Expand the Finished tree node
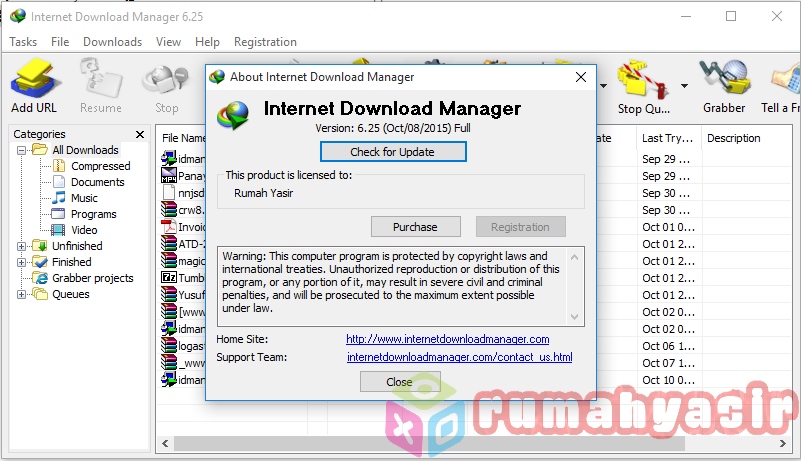Viewport: 801px width, 461px height. click(x=21, y=262)
